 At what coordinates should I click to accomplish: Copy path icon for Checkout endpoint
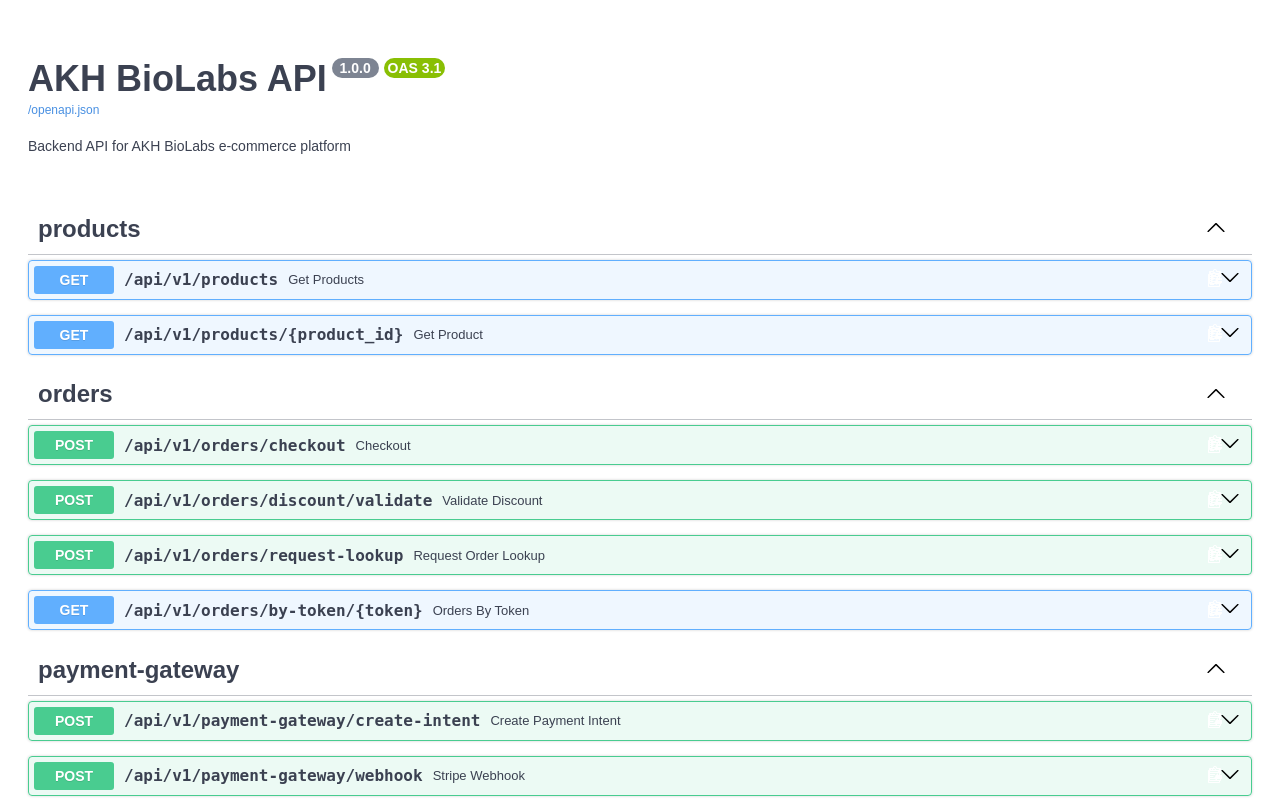pyautogui.click(x=1213, y=445)
